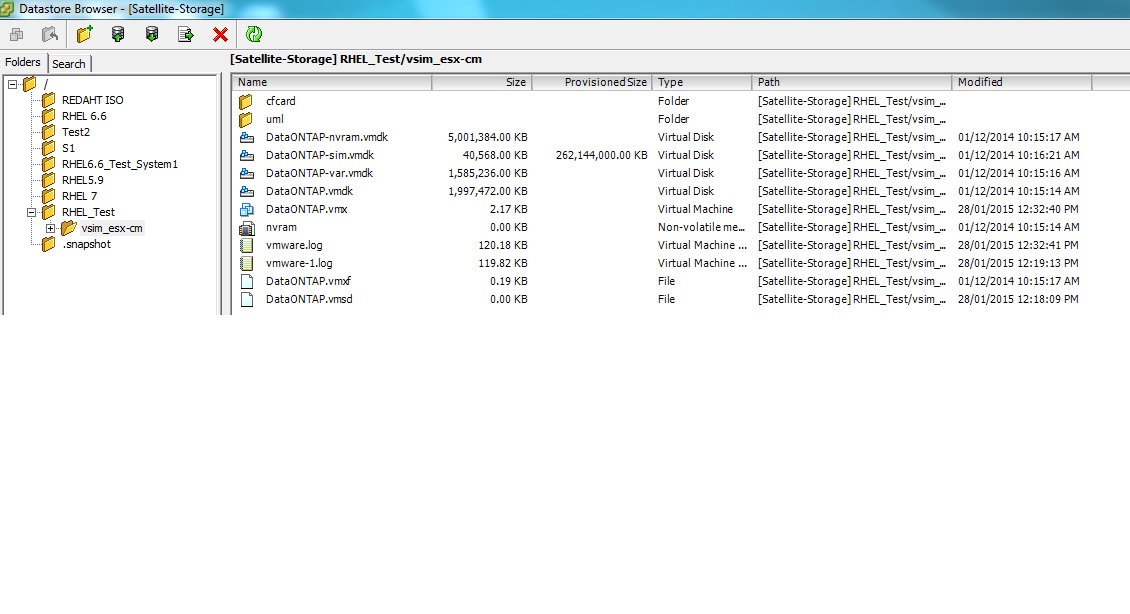The image size is (1130, 614).
Task: Click the DataONTAP.vmdk disk icon
Action: [246, 191]
